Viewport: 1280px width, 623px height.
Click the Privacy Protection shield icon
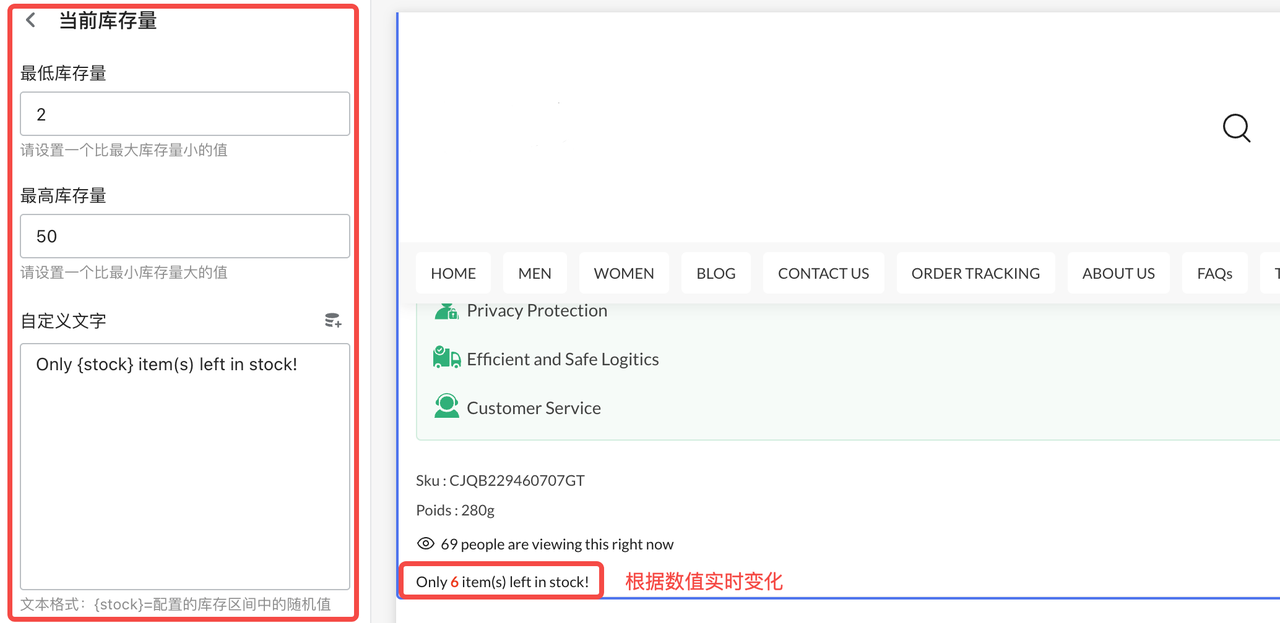point(446,311)
